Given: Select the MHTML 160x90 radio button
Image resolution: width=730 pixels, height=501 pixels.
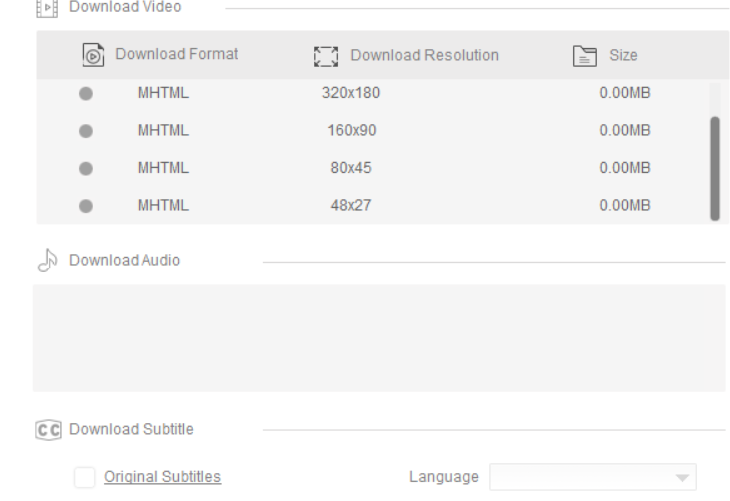Looking at the screenshot, I should pyautogui.click(x=86, y=131).
